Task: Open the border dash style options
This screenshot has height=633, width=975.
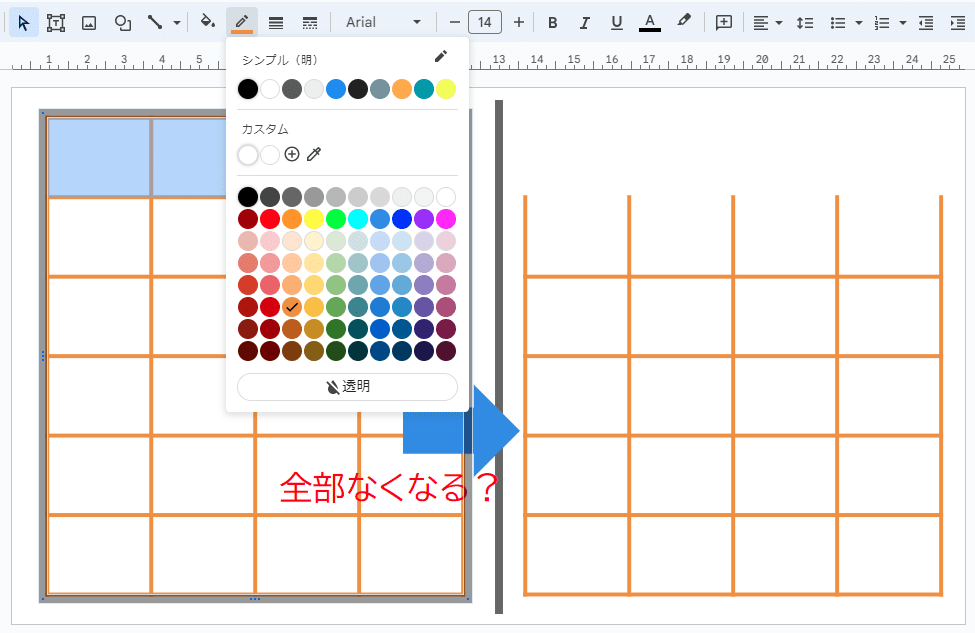Action: pos(310,23)
